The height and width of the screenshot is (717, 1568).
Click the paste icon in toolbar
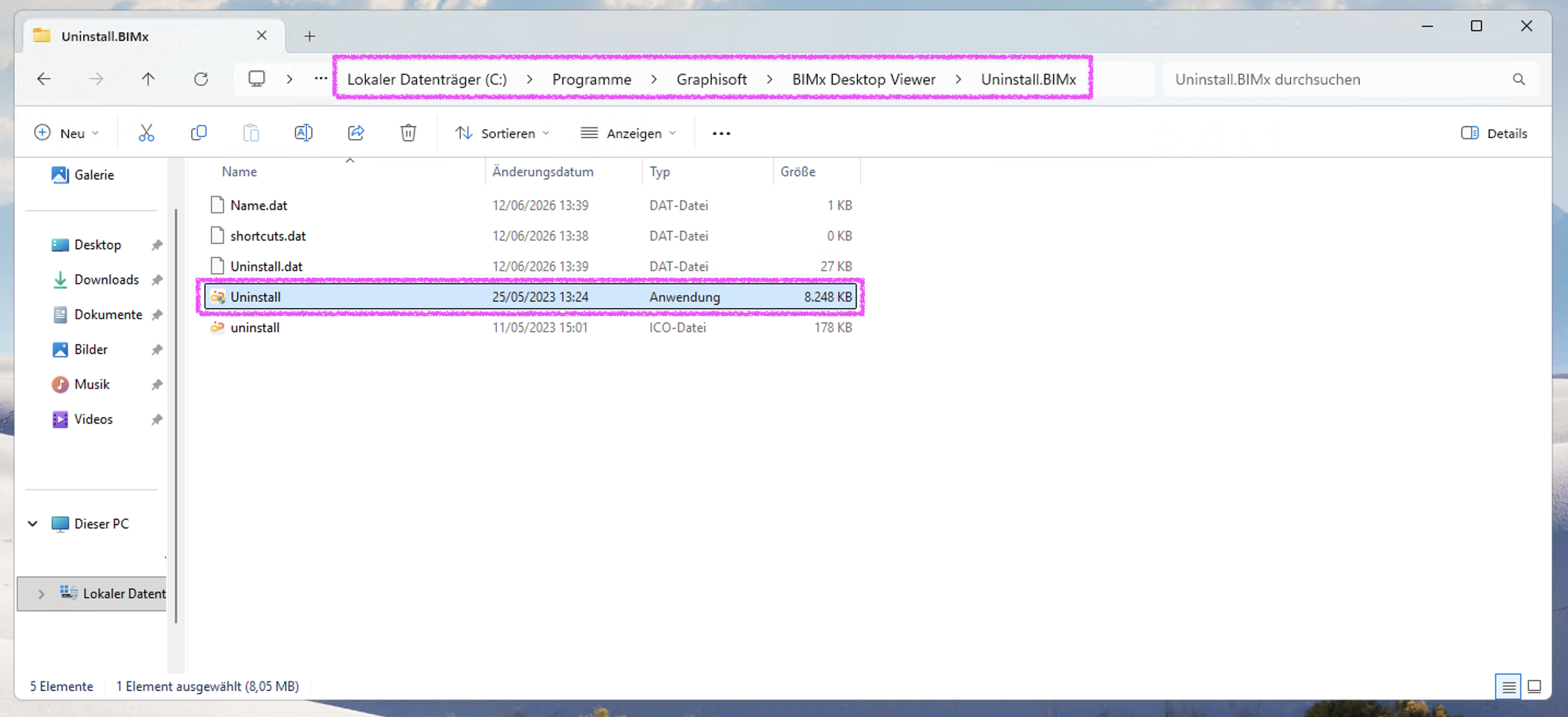(x=251, y=133)
